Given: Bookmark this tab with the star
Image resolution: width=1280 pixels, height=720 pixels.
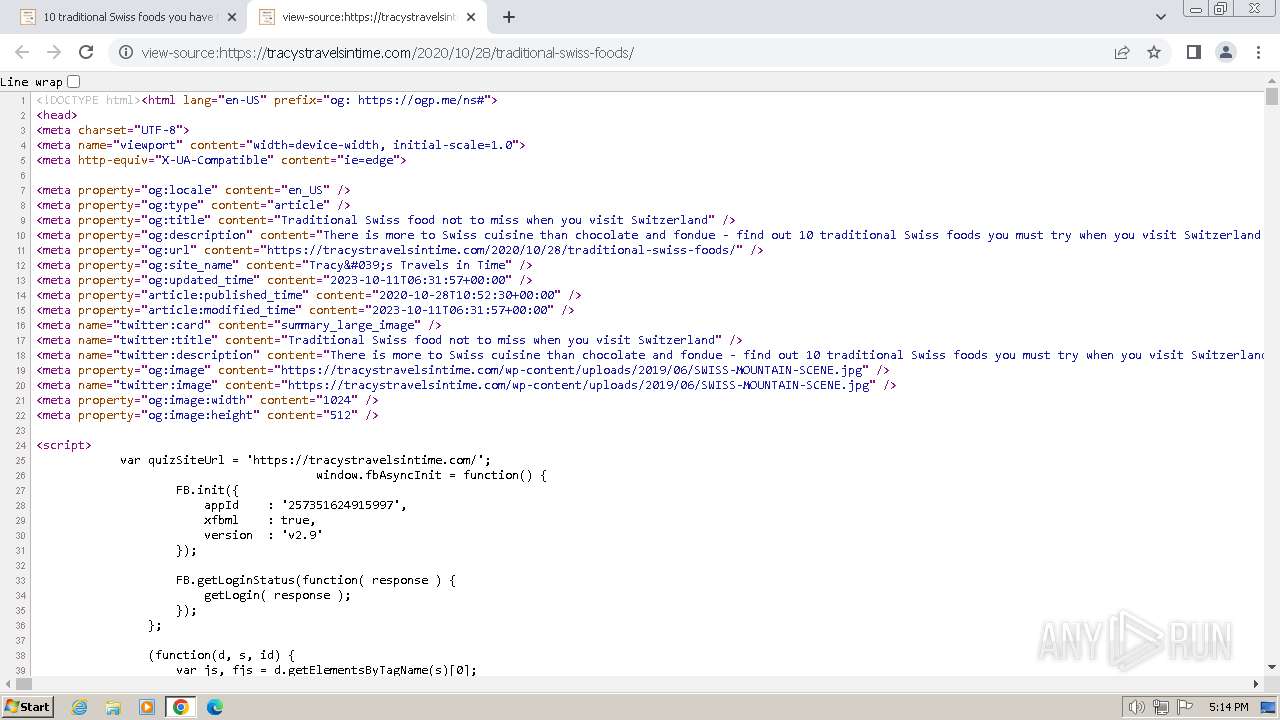Looking at the screenshot, I should point(1154,52).
